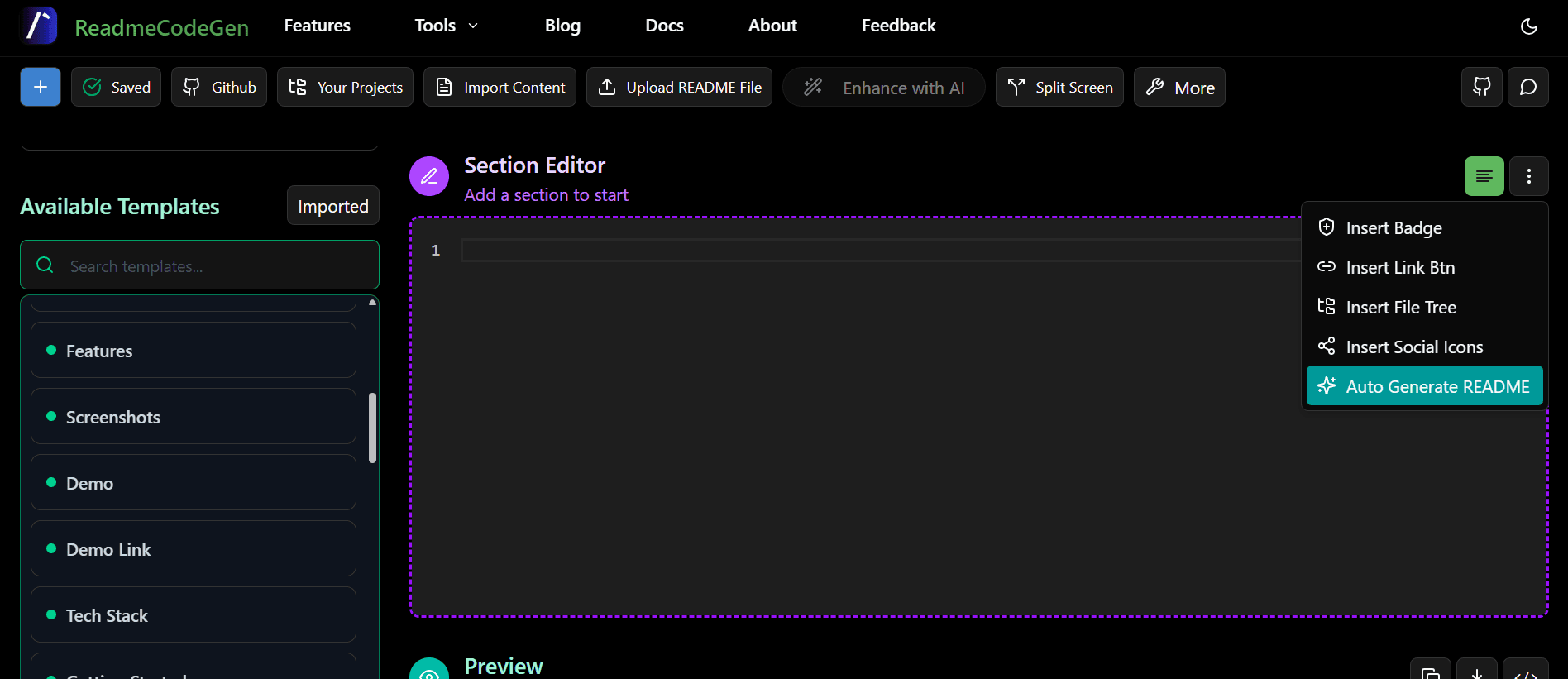Go to Features in the navbar
Image resolution: width=1568 pixels, height=679 pixels.
coord(318,26)
